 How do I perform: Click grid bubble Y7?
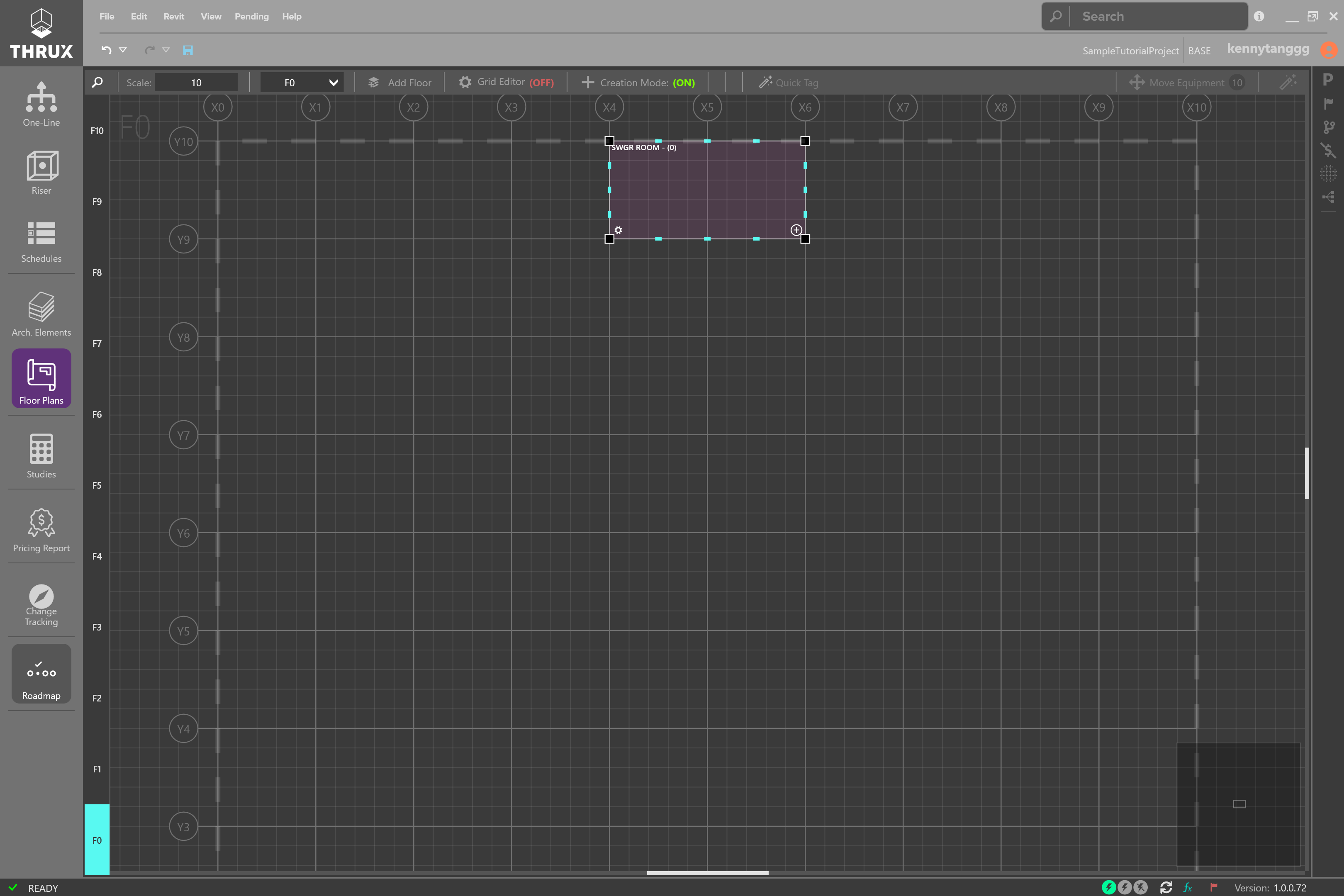pyautogui.click(x=183, y=435)
